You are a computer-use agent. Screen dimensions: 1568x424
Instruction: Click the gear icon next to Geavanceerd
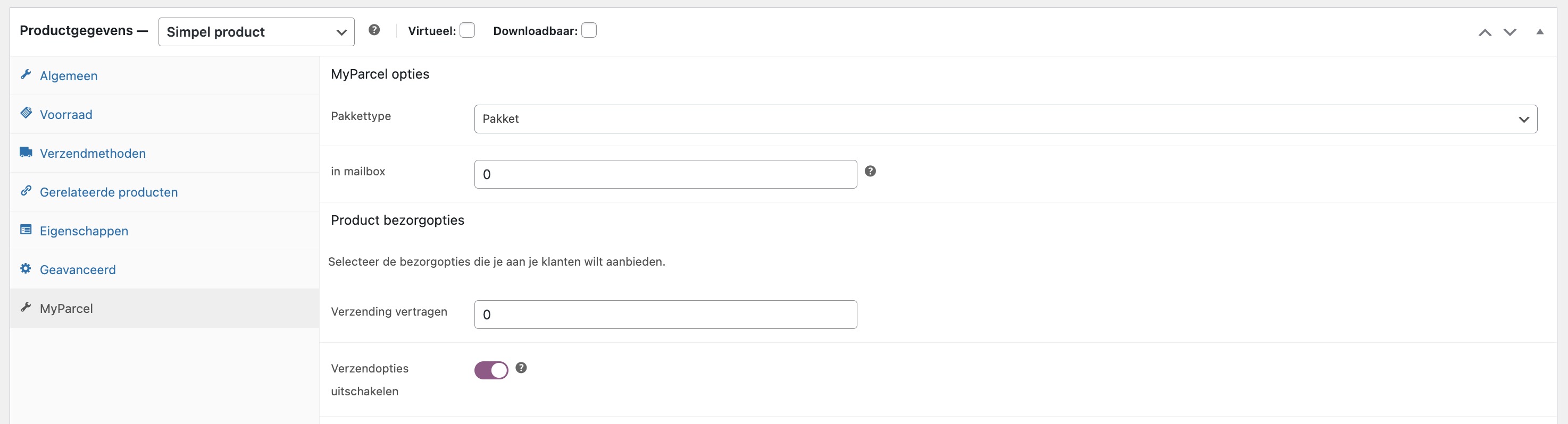(x=26, y=268)
